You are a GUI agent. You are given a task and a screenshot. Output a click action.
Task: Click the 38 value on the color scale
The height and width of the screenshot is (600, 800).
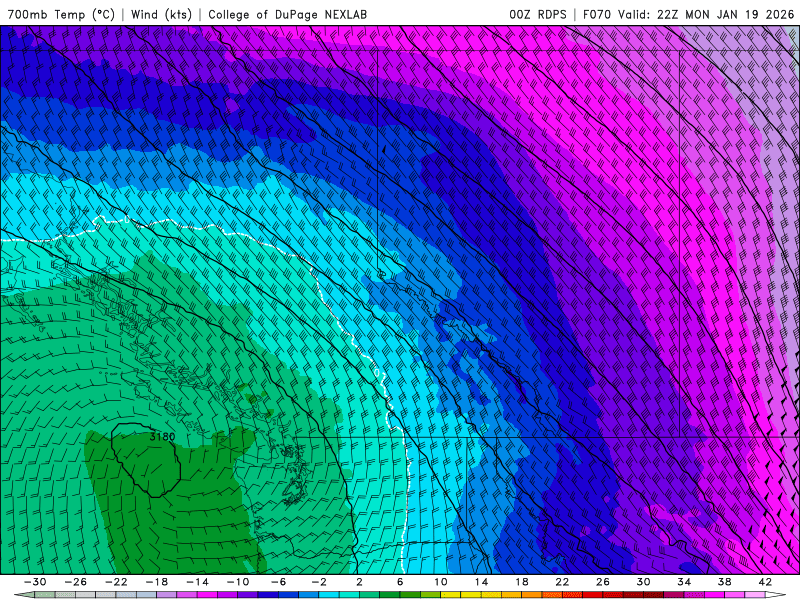point(724,582)
